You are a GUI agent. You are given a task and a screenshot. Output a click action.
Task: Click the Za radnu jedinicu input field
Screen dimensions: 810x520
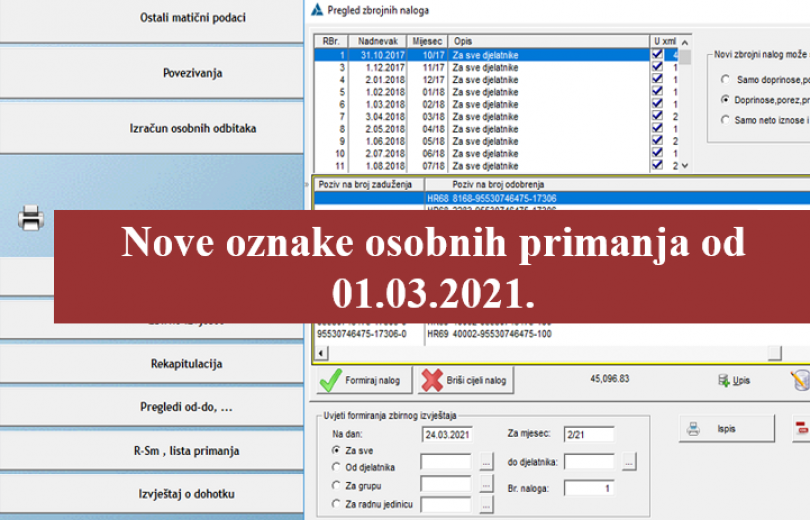click(x=446, y=505)
